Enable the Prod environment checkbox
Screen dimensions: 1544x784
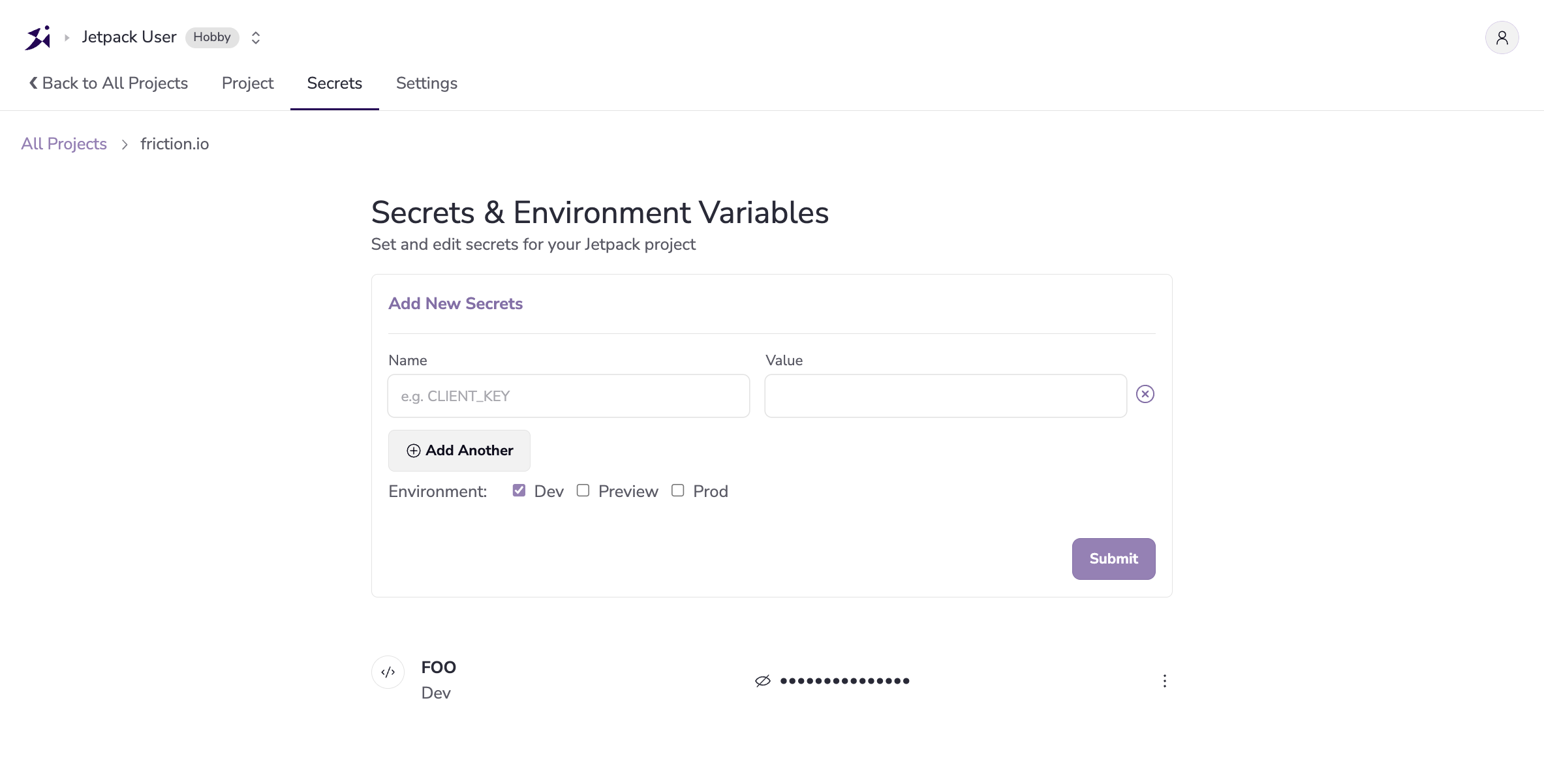tap(677, 491)
